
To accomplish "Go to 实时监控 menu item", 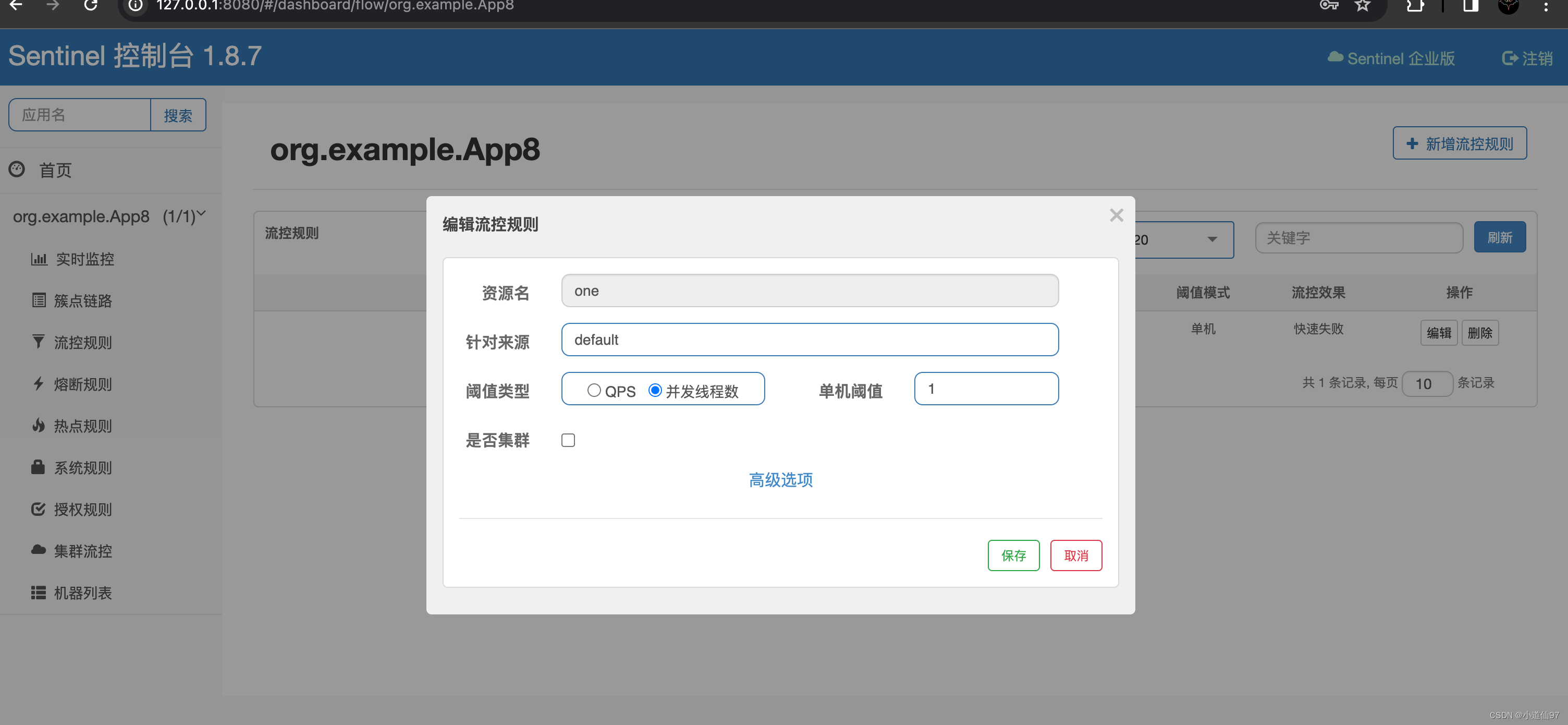I will 85,259.
